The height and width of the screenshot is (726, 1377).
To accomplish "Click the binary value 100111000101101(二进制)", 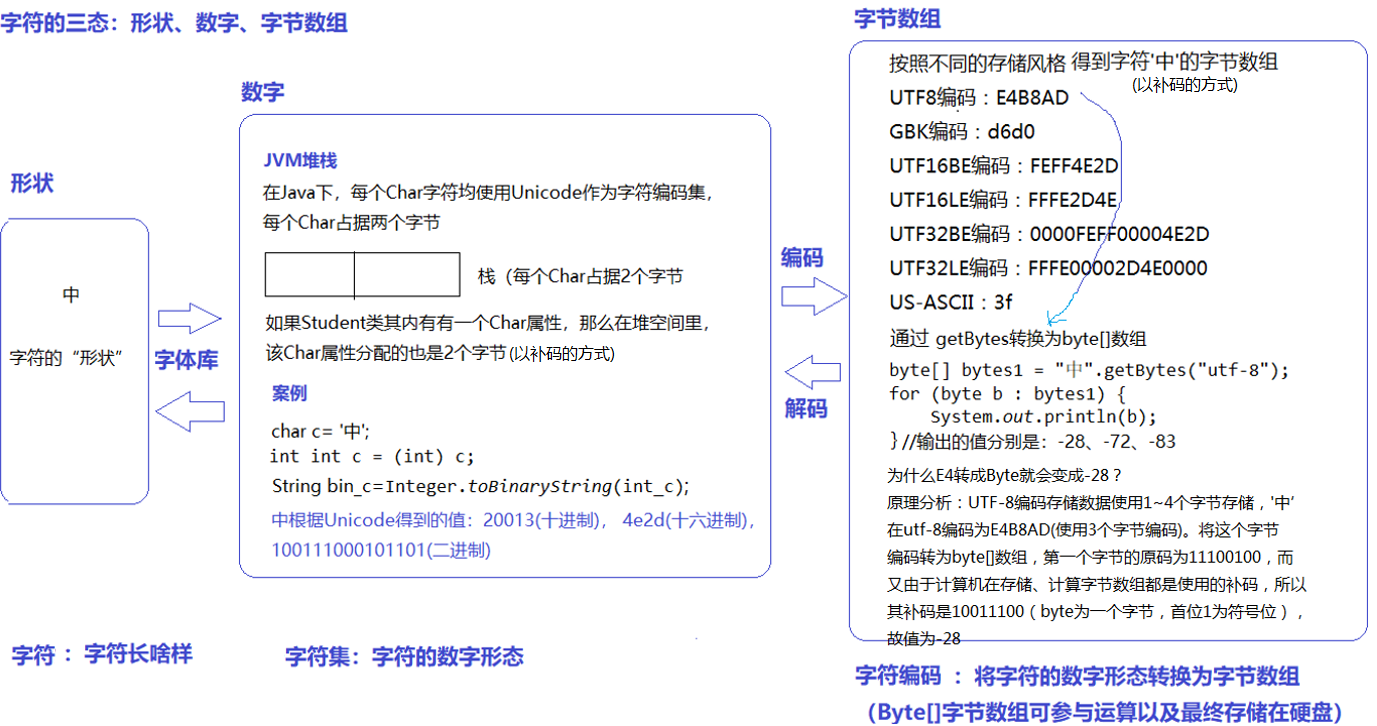I will pos(381,550).
